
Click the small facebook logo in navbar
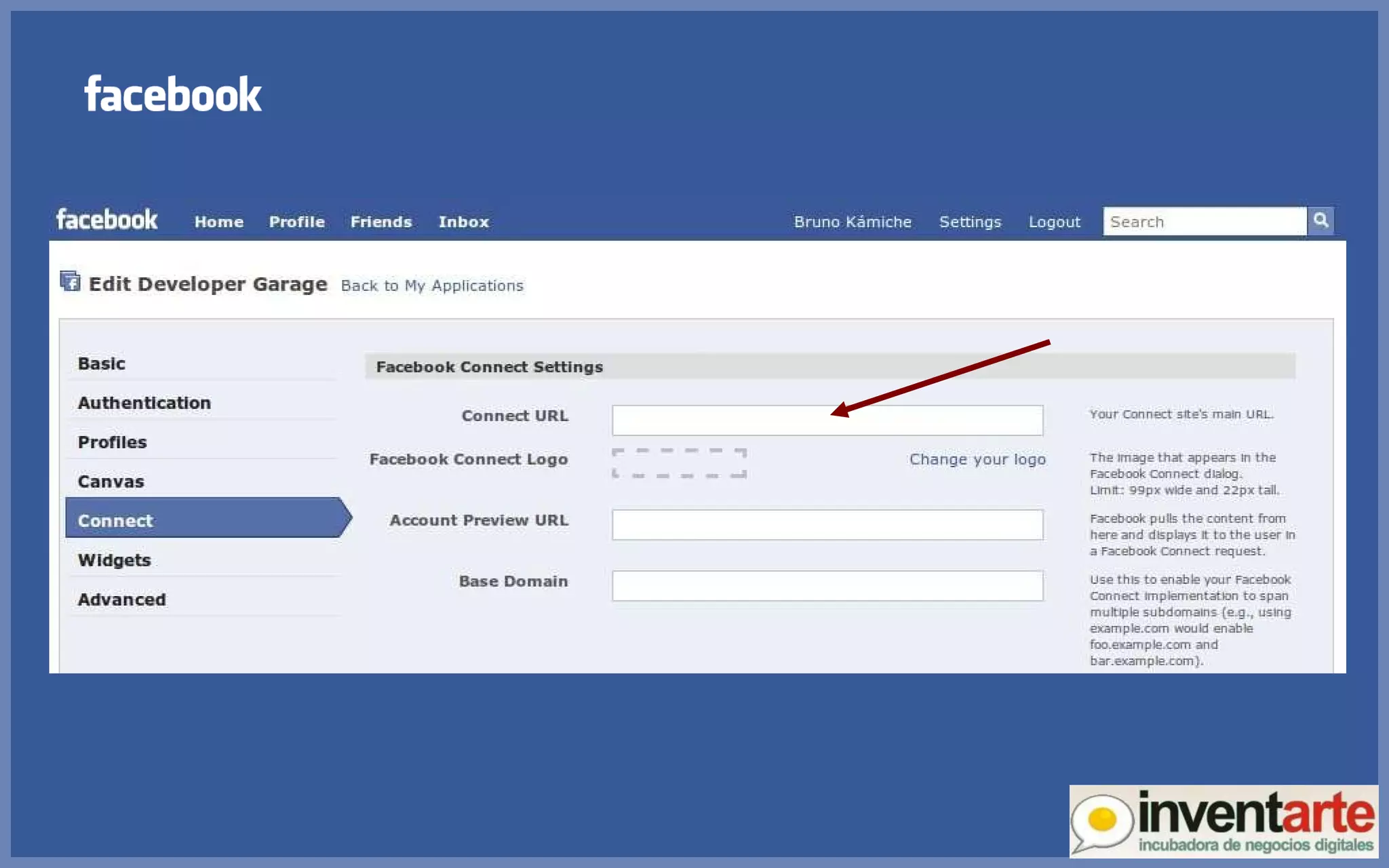click(106, 220)
